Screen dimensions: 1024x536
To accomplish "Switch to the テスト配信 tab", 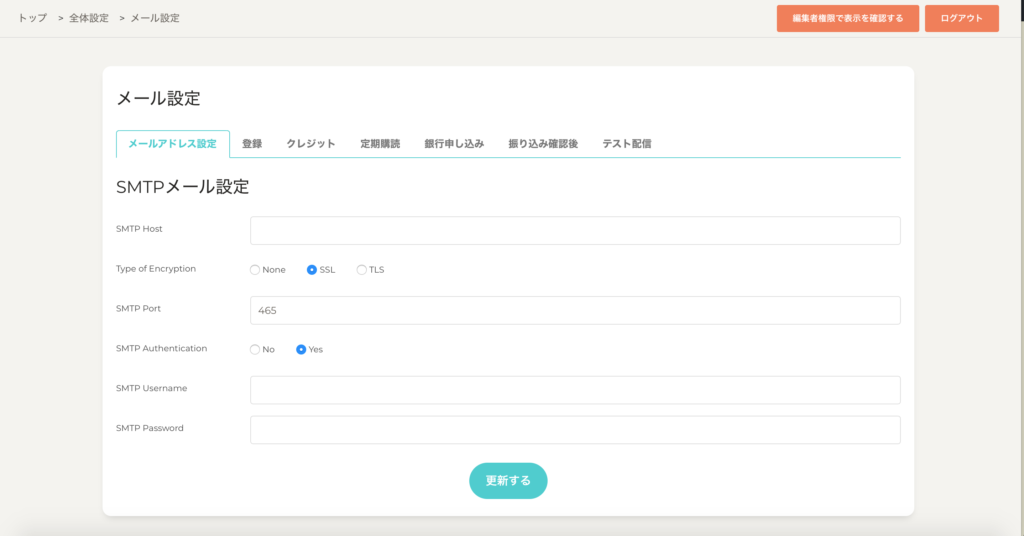I will pyautogui.click(x=627, y=144).
